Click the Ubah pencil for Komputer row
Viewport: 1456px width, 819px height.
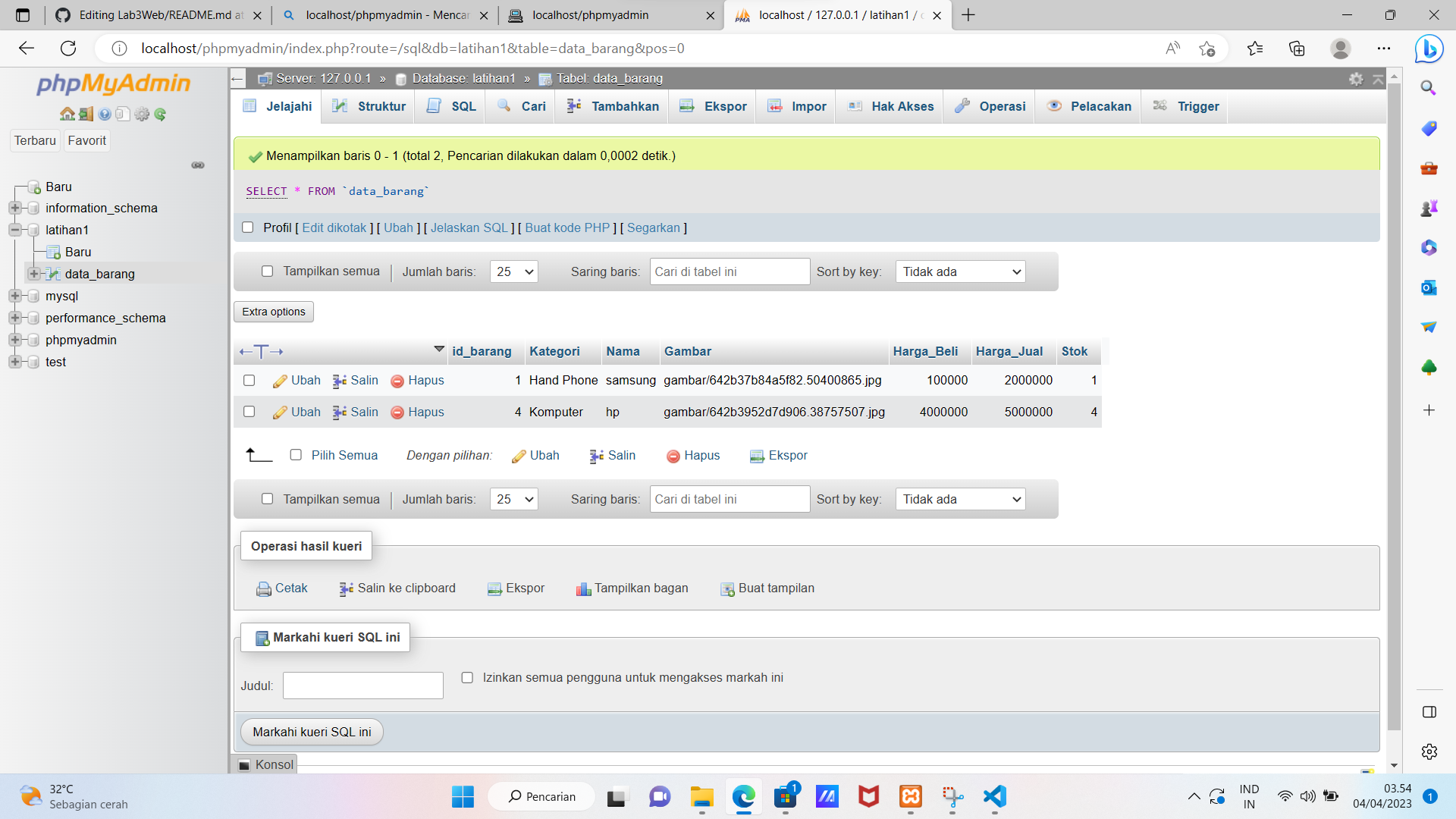(280, 413)
